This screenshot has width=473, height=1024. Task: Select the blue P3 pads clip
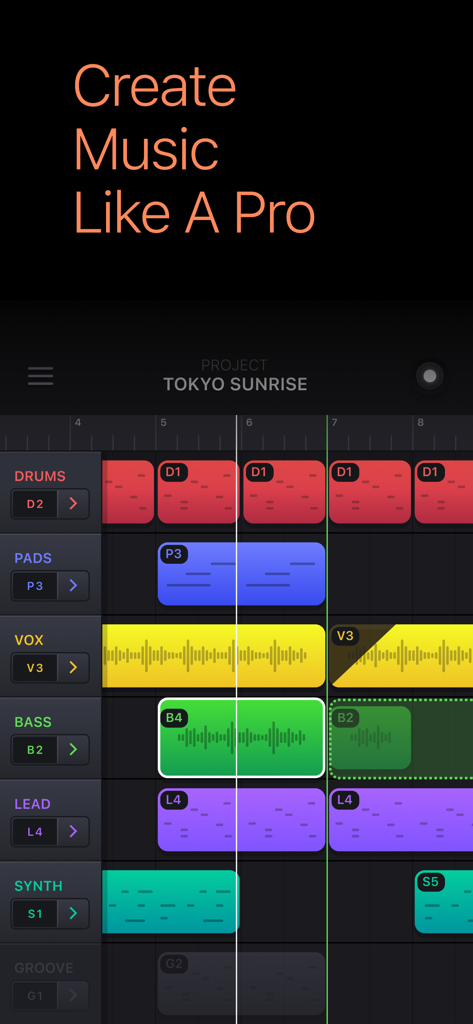[x=241, y=574]
